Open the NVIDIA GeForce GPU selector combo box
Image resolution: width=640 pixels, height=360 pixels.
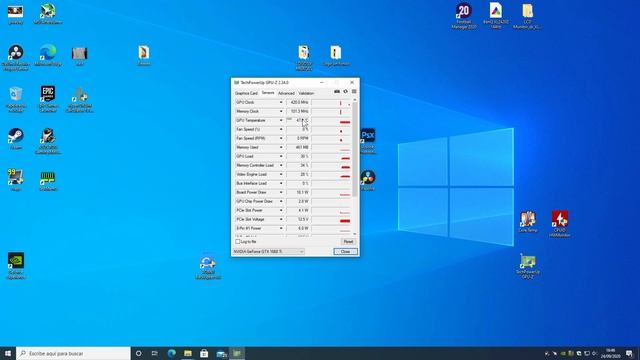[x=269, y=251]
